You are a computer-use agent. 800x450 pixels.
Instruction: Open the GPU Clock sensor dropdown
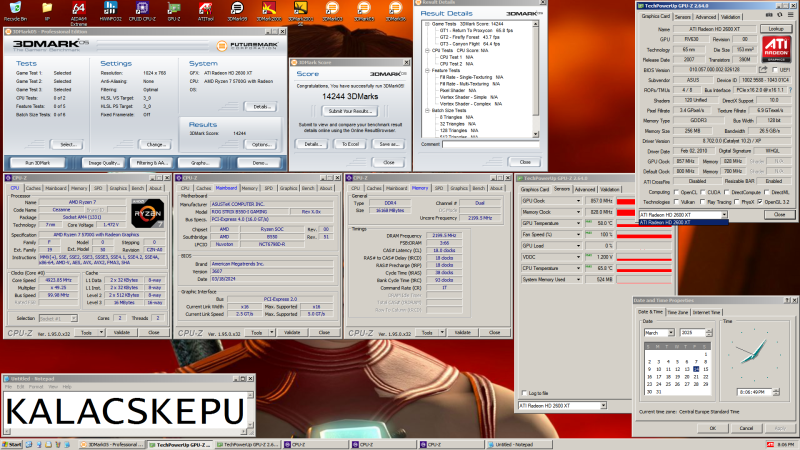pyautogui.click(x=578, y=201)
